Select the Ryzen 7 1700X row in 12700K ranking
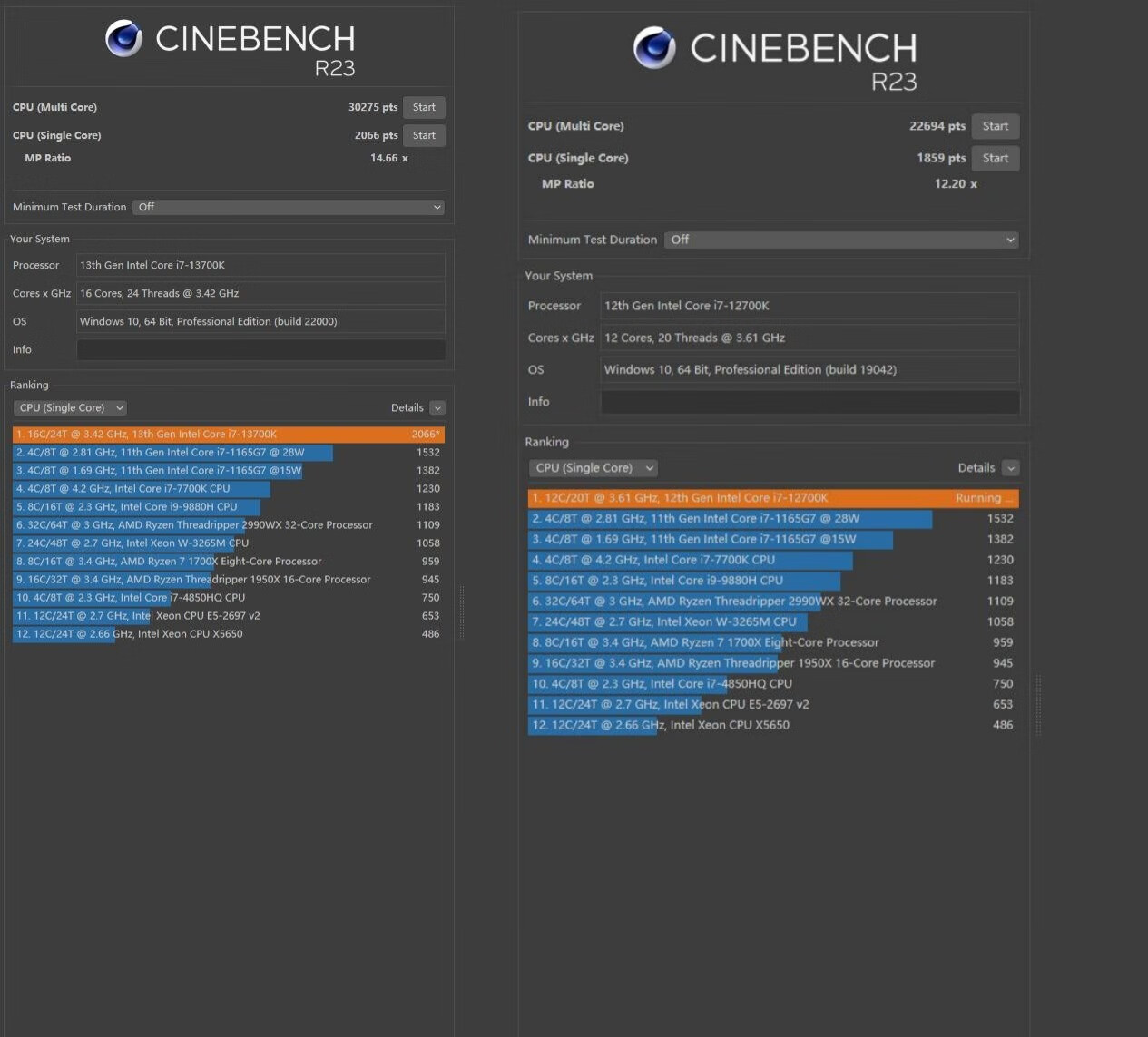This screenshot has width=1148, height=1037. tap(772, 642)
